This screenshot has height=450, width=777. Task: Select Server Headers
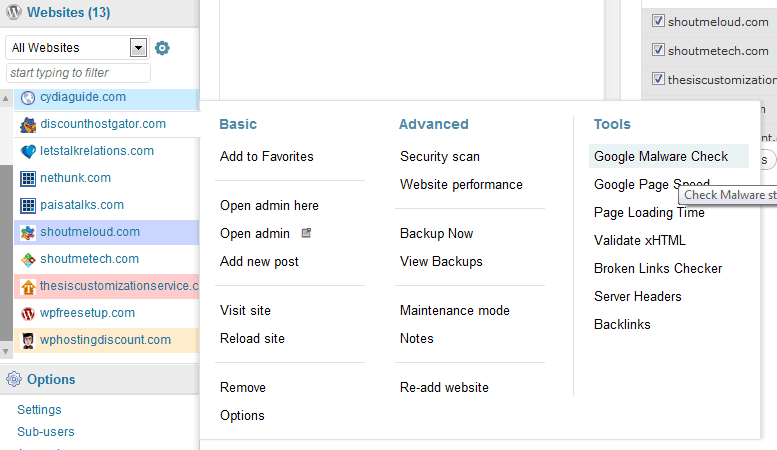tap(638, 296)
